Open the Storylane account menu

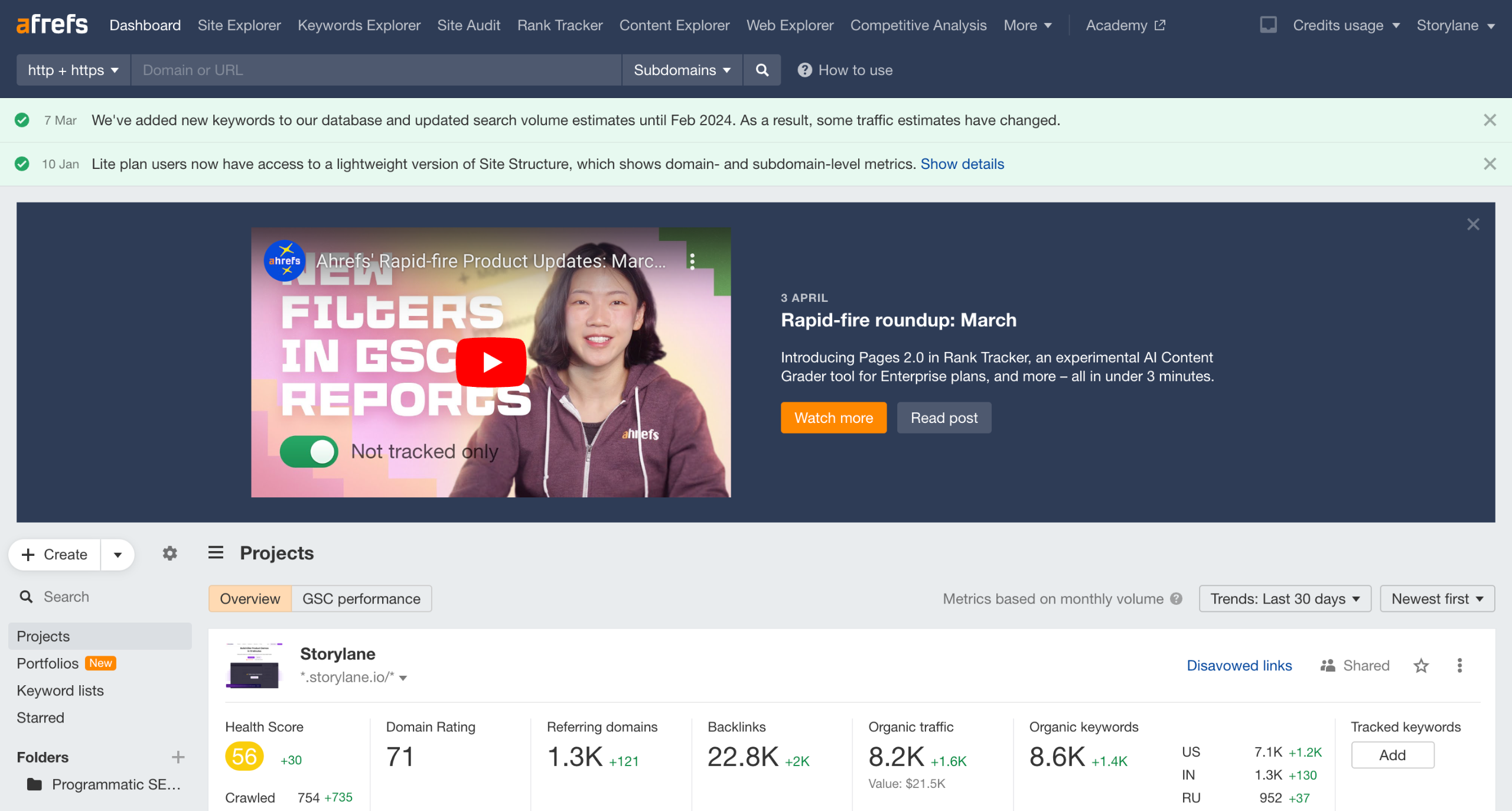point(1455,25)
